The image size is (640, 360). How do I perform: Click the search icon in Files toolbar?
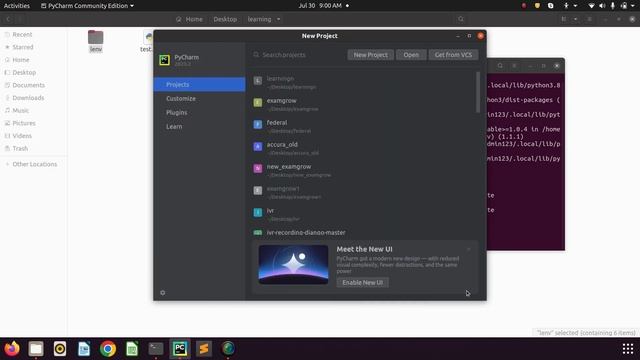[x=461, y=19]
